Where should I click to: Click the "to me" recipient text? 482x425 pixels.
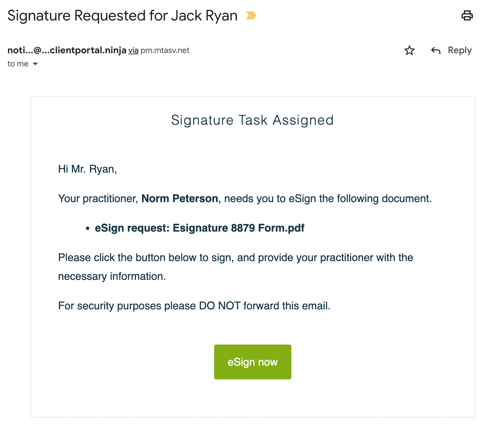tap(18, 64)
